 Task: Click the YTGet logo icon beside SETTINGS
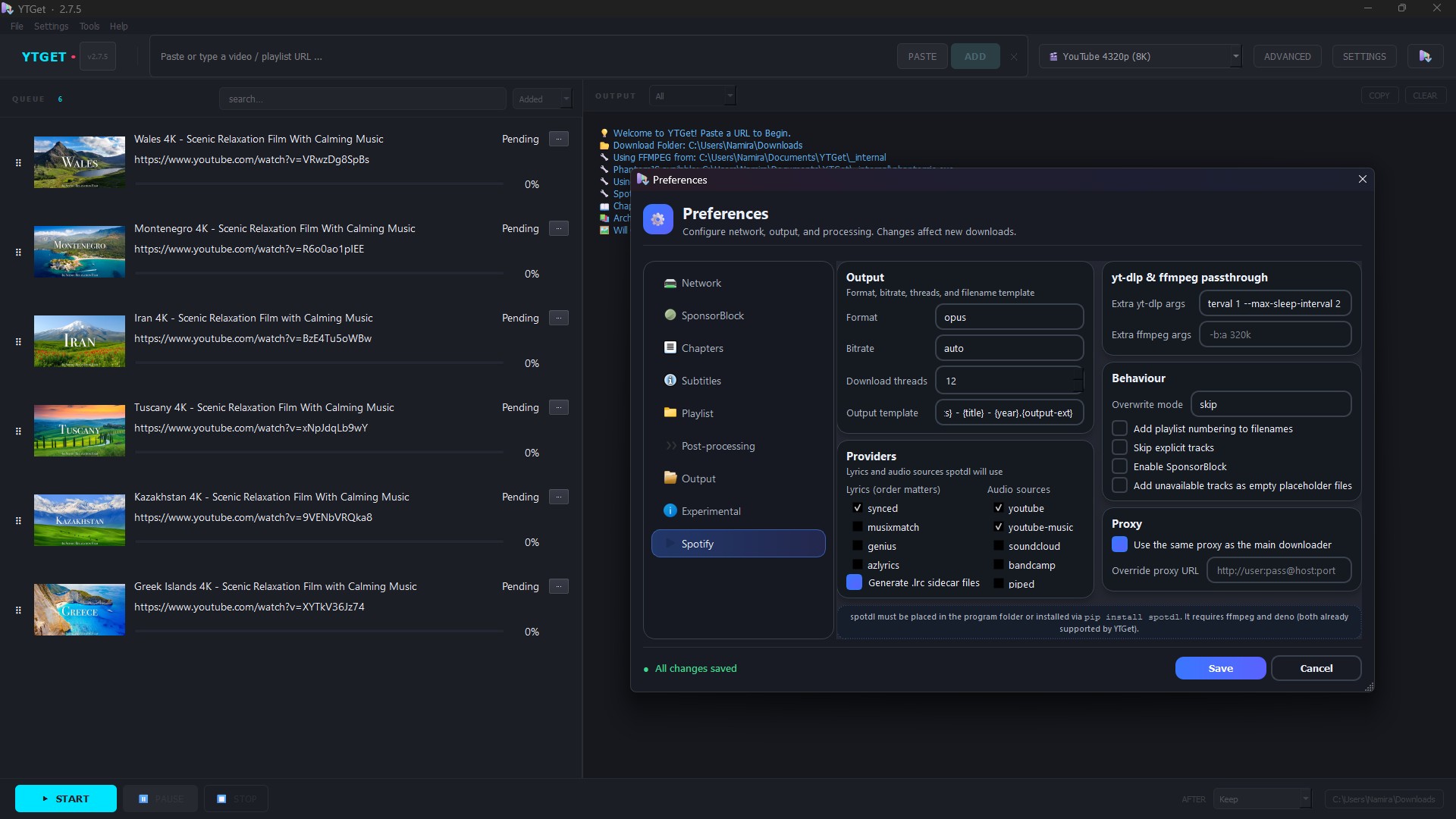tap(1425, 56)
